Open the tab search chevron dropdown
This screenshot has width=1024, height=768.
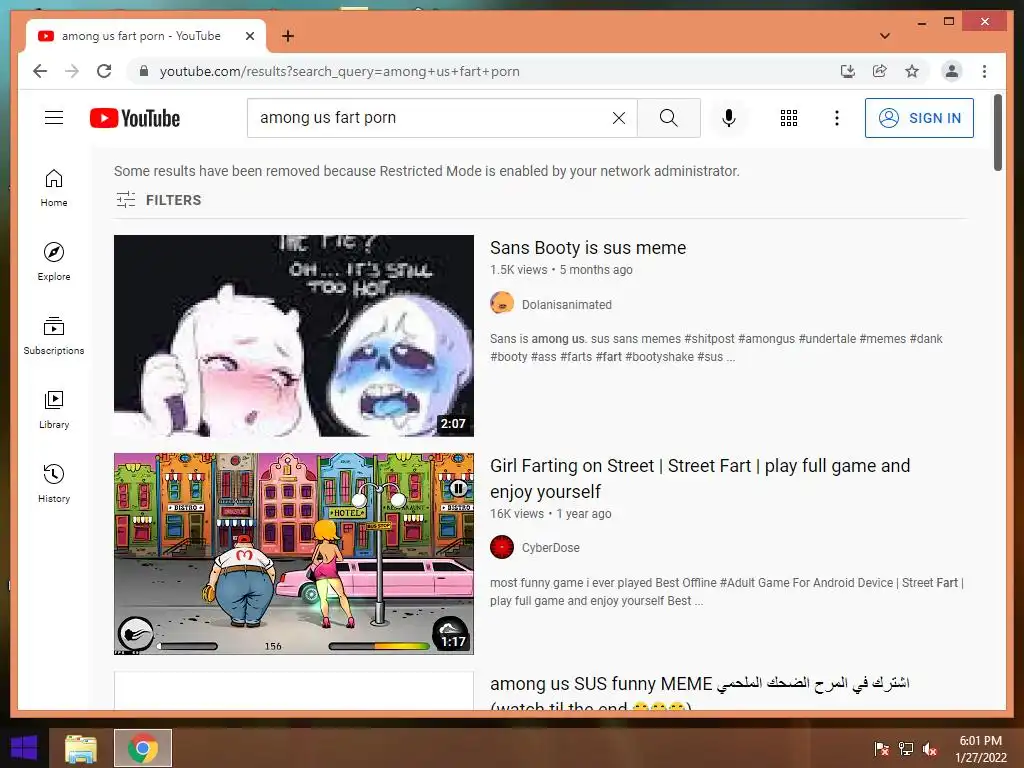pyautogui.click(x=885, y=36)
